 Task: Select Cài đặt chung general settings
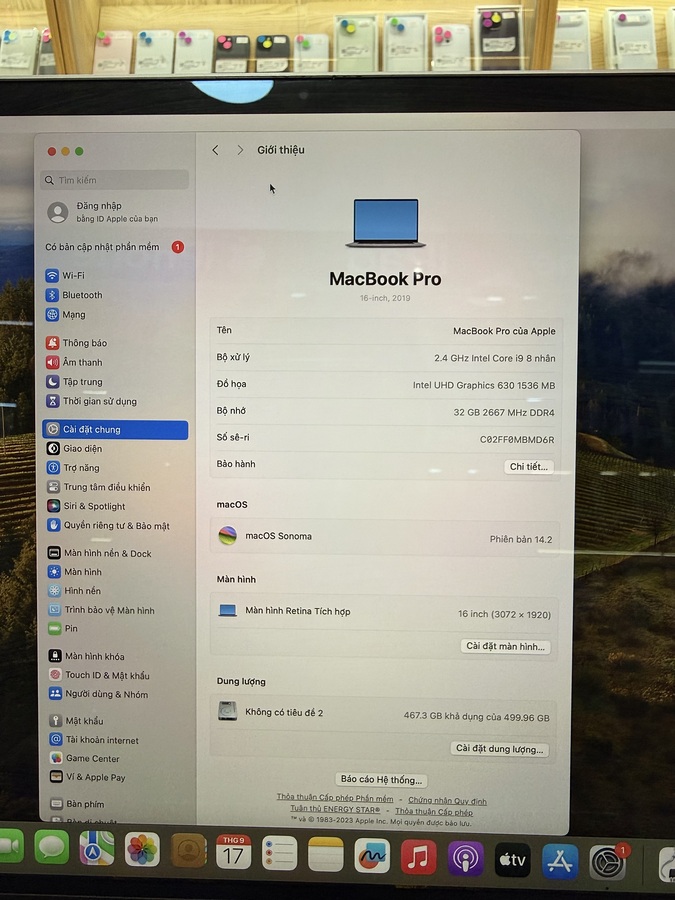(x=115, y=429)
